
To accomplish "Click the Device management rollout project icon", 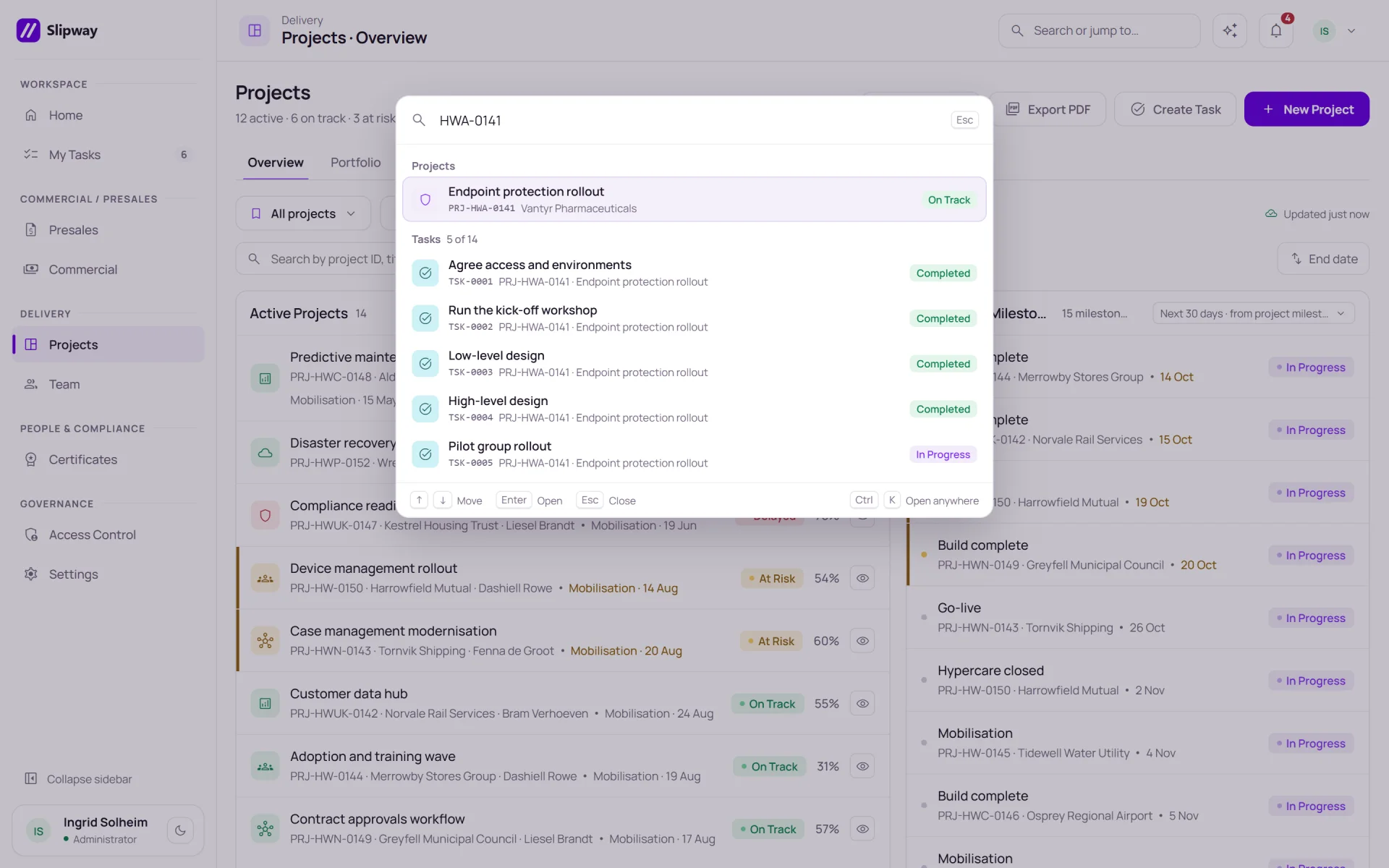I will click(266, 578).
